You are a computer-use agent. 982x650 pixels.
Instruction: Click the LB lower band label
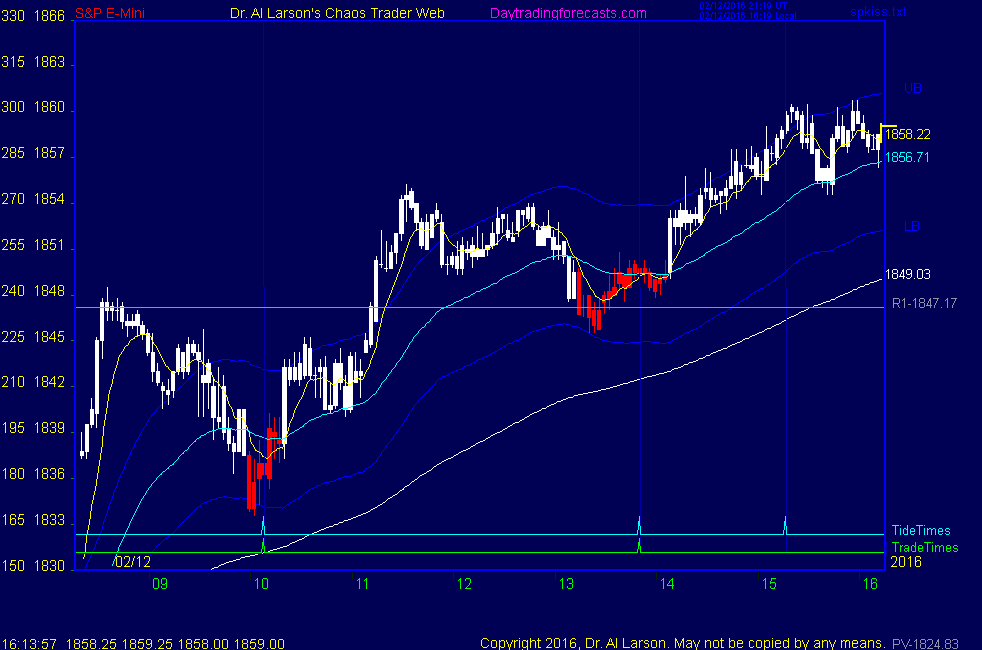click(912, 227)
